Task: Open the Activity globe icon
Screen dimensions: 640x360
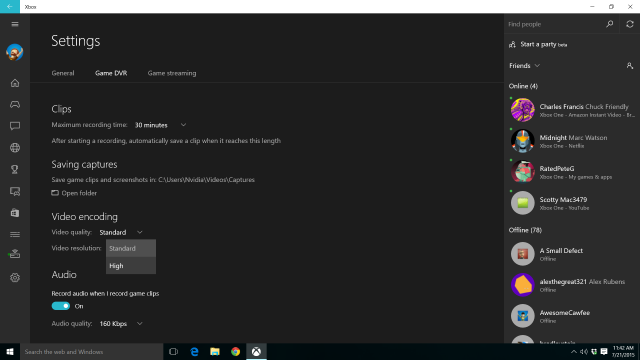Action: 15,148
